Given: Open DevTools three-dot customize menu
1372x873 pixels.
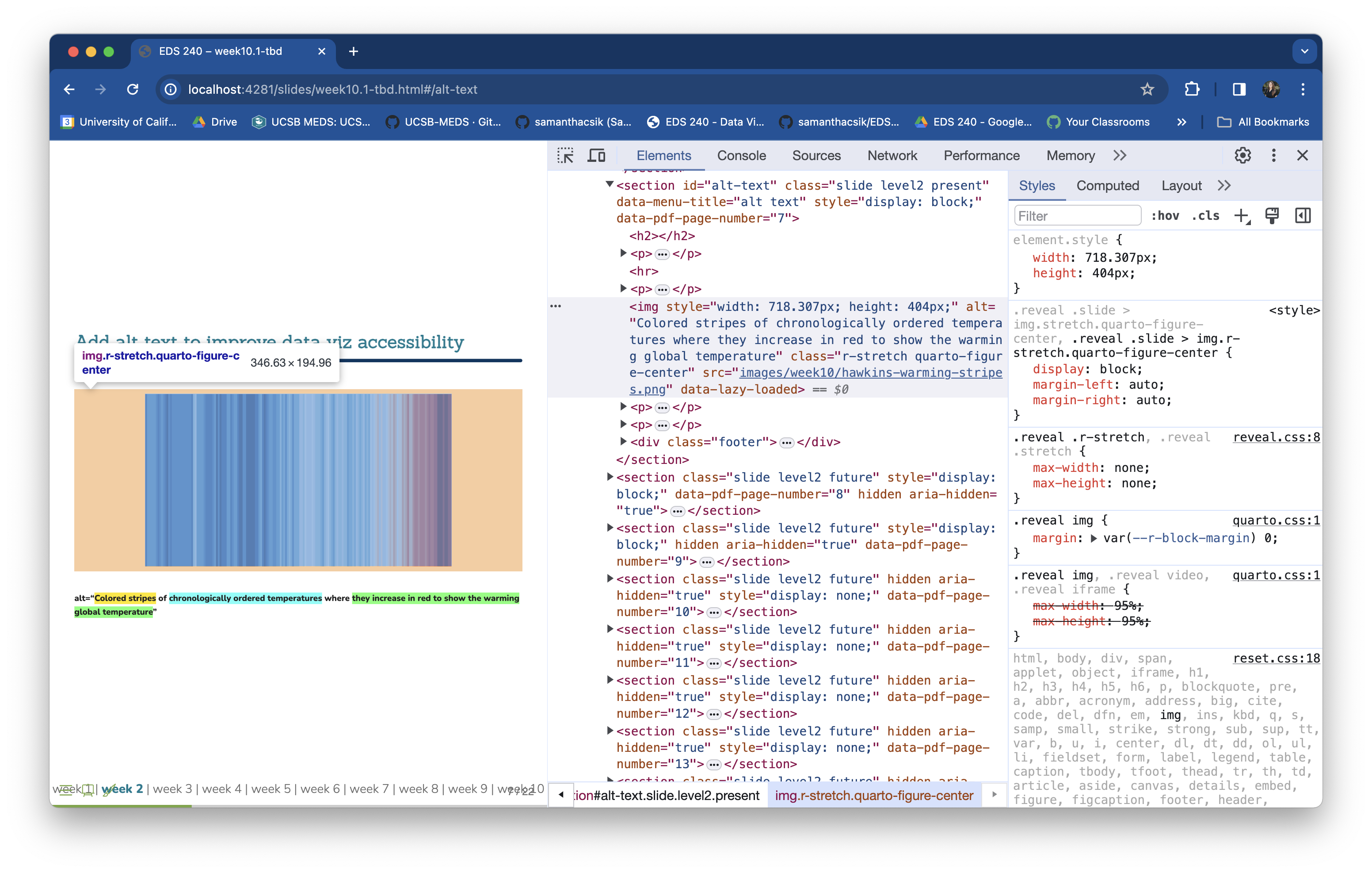Looking at the screenshot, I should pos(1273,155).
